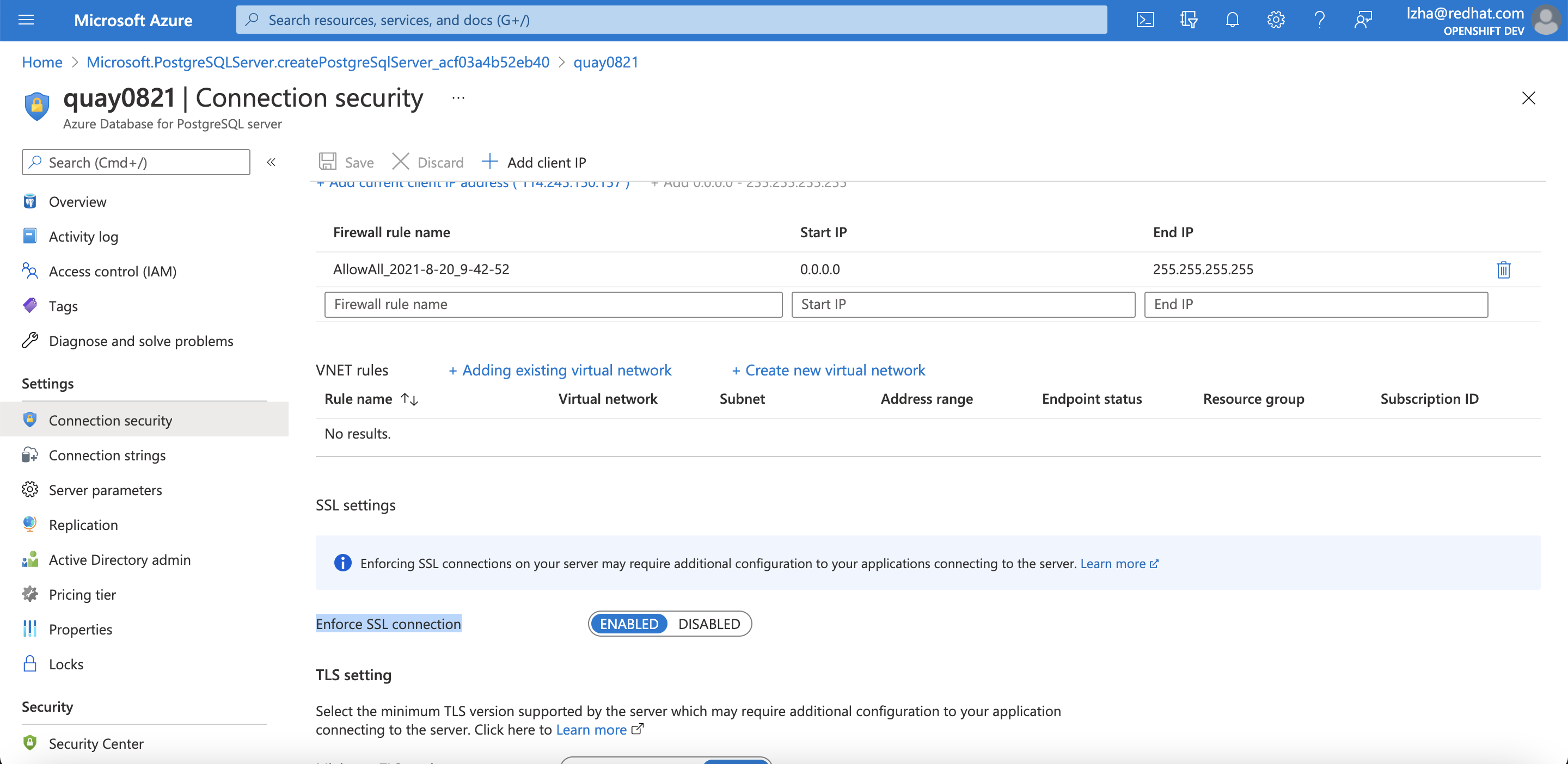Set Enforce SSL connection to DISABLED

(708, 624)
